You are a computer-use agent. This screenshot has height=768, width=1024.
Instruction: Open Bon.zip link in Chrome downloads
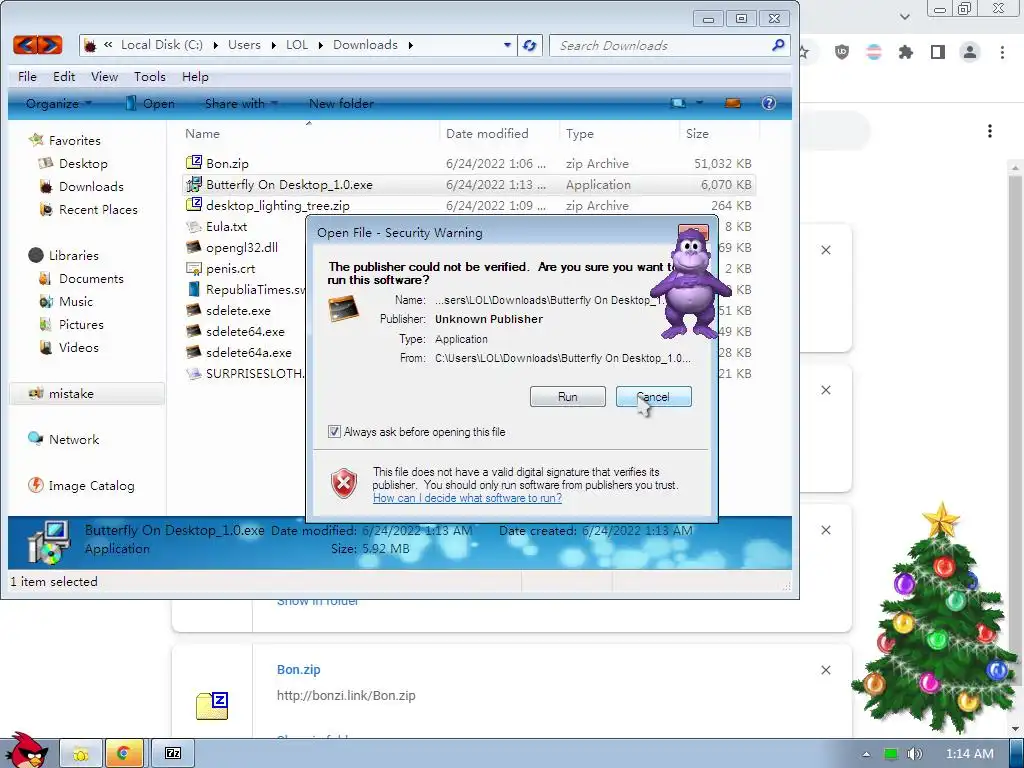tap(298, 669)
